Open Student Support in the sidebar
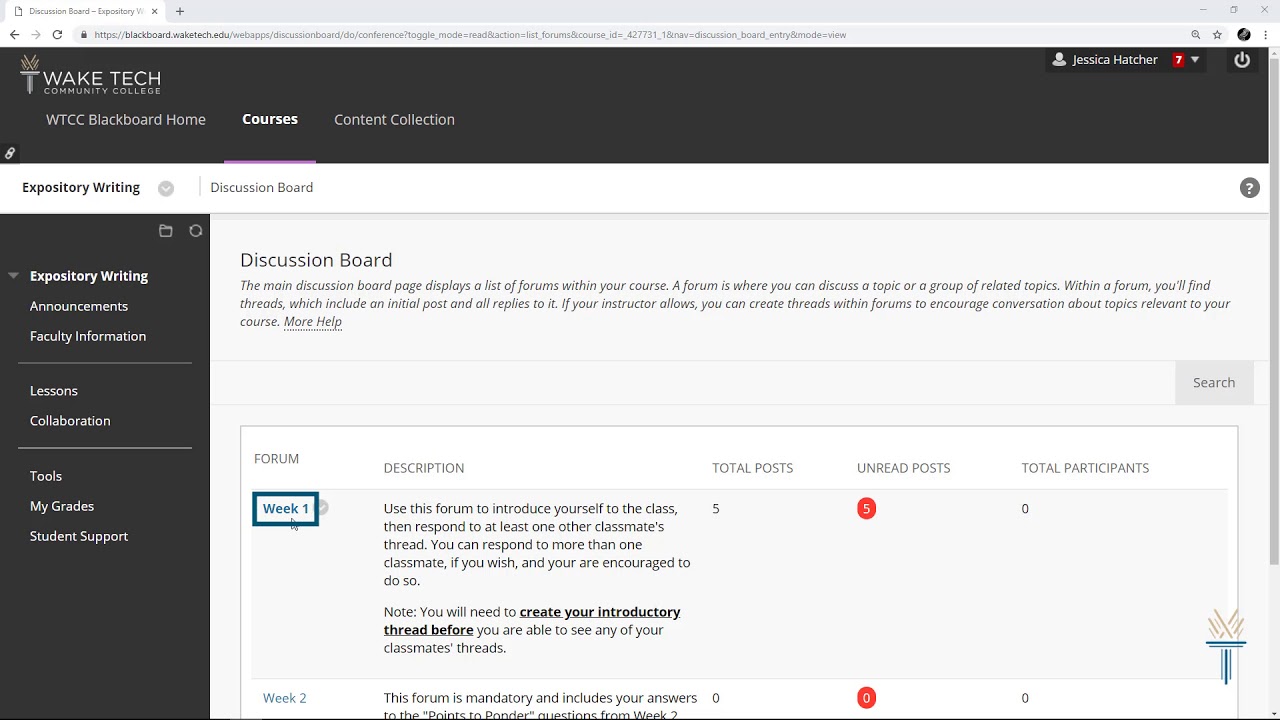Image resolution: width=1280 pixels, height=720 pixels. coord(79,536)
